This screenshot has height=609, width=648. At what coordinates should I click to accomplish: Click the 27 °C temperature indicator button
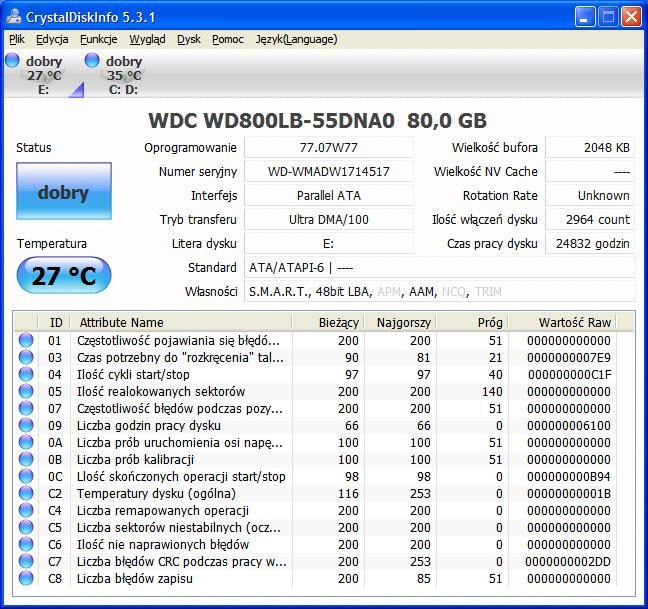tap(64, 276)
